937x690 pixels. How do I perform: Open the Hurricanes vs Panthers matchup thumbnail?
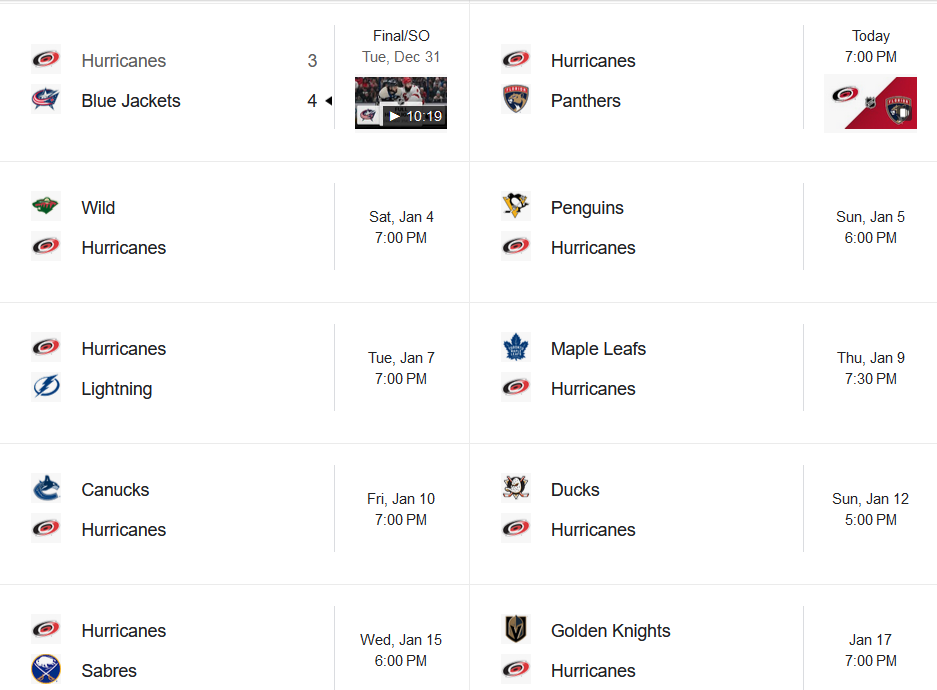pos(870,104)
